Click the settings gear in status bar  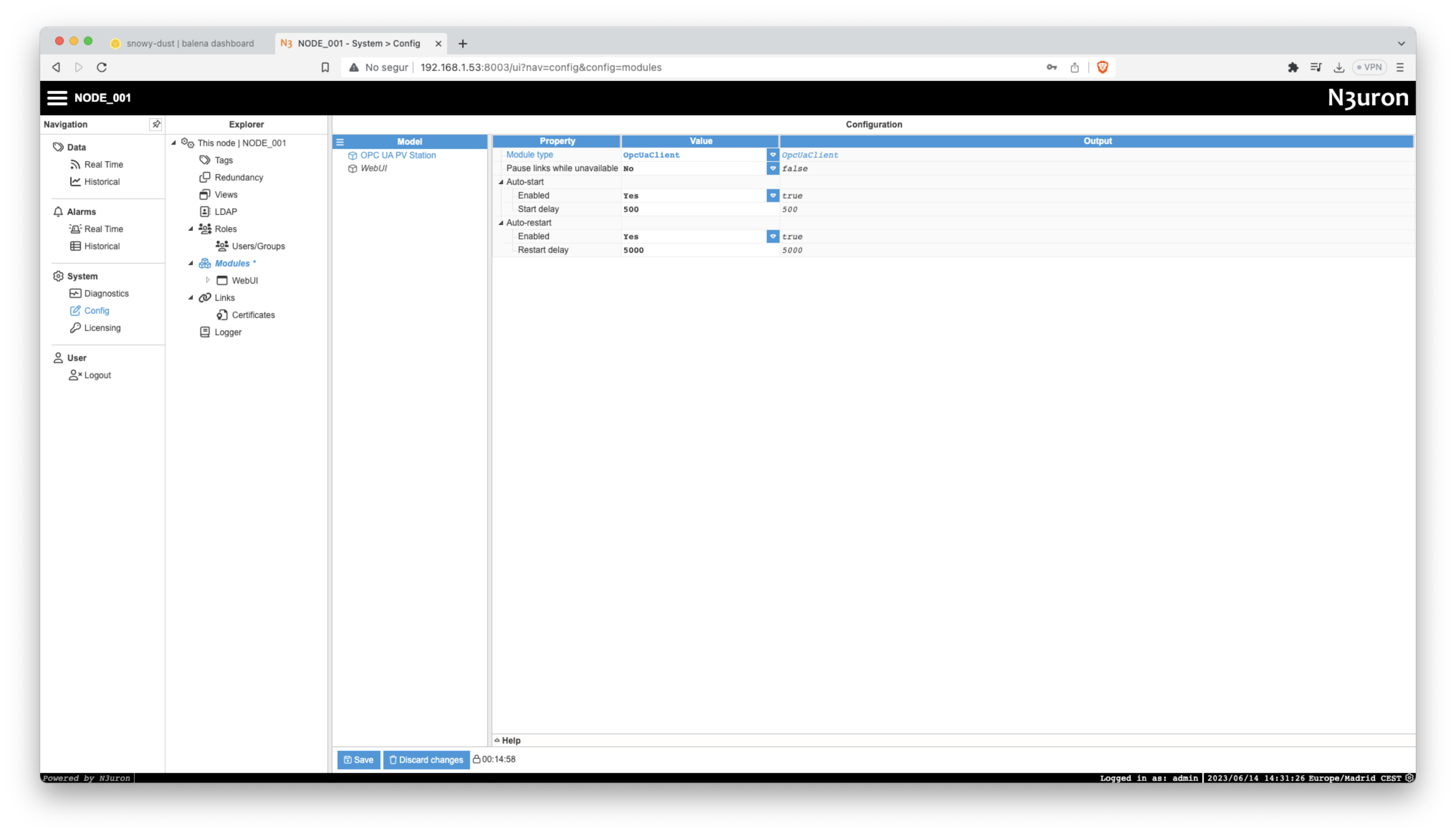[1409, 778]
